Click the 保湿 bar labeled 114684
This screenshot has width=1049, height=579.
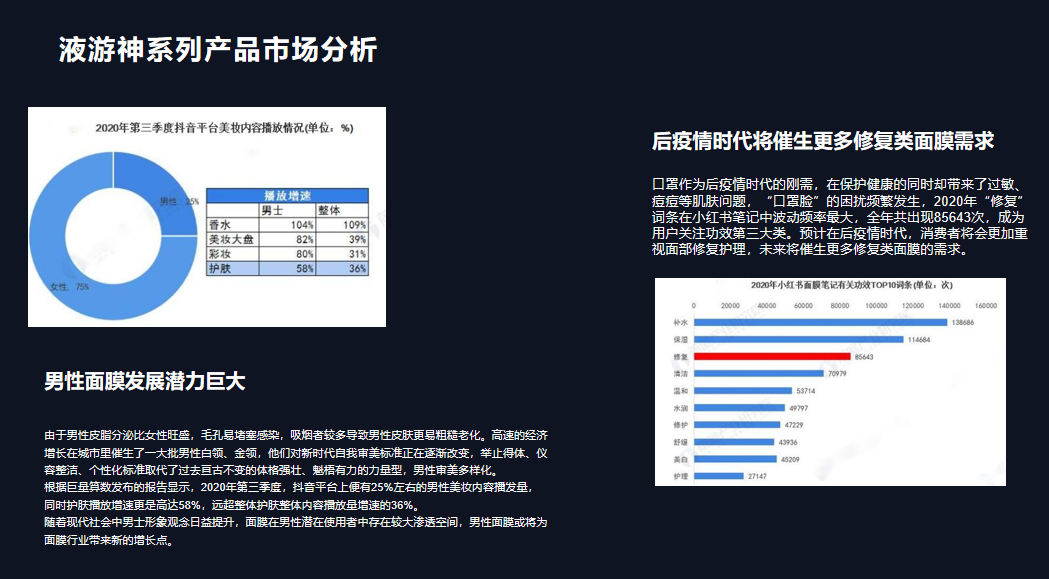coord(796,339)
